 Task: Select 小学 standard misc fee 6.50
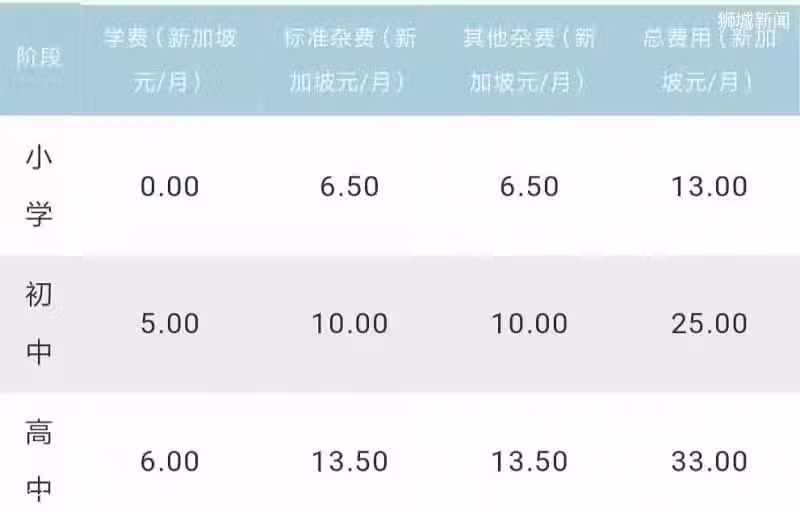pos(349,186)
